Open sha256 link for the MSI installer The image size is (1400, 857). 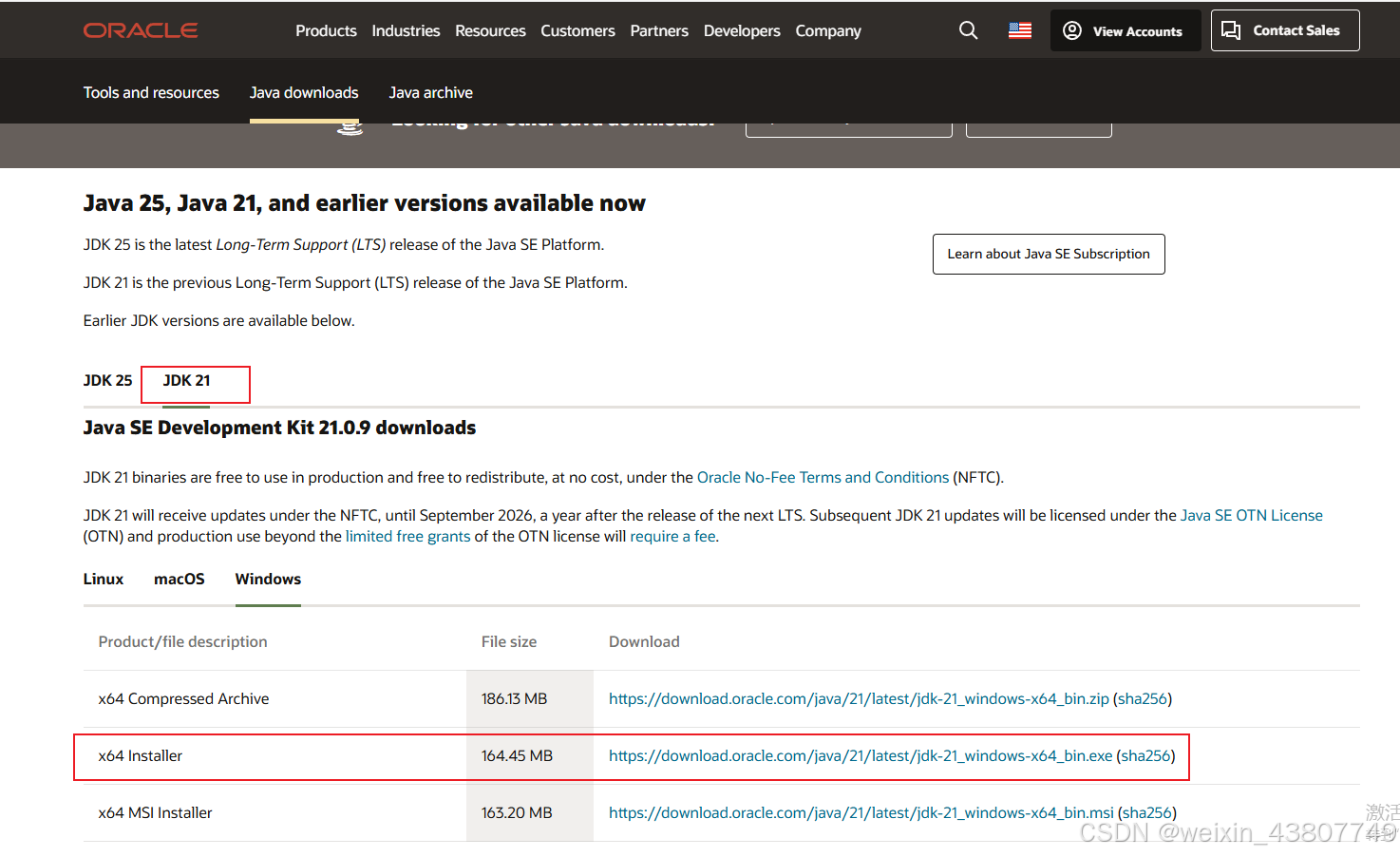(1147, 812)
